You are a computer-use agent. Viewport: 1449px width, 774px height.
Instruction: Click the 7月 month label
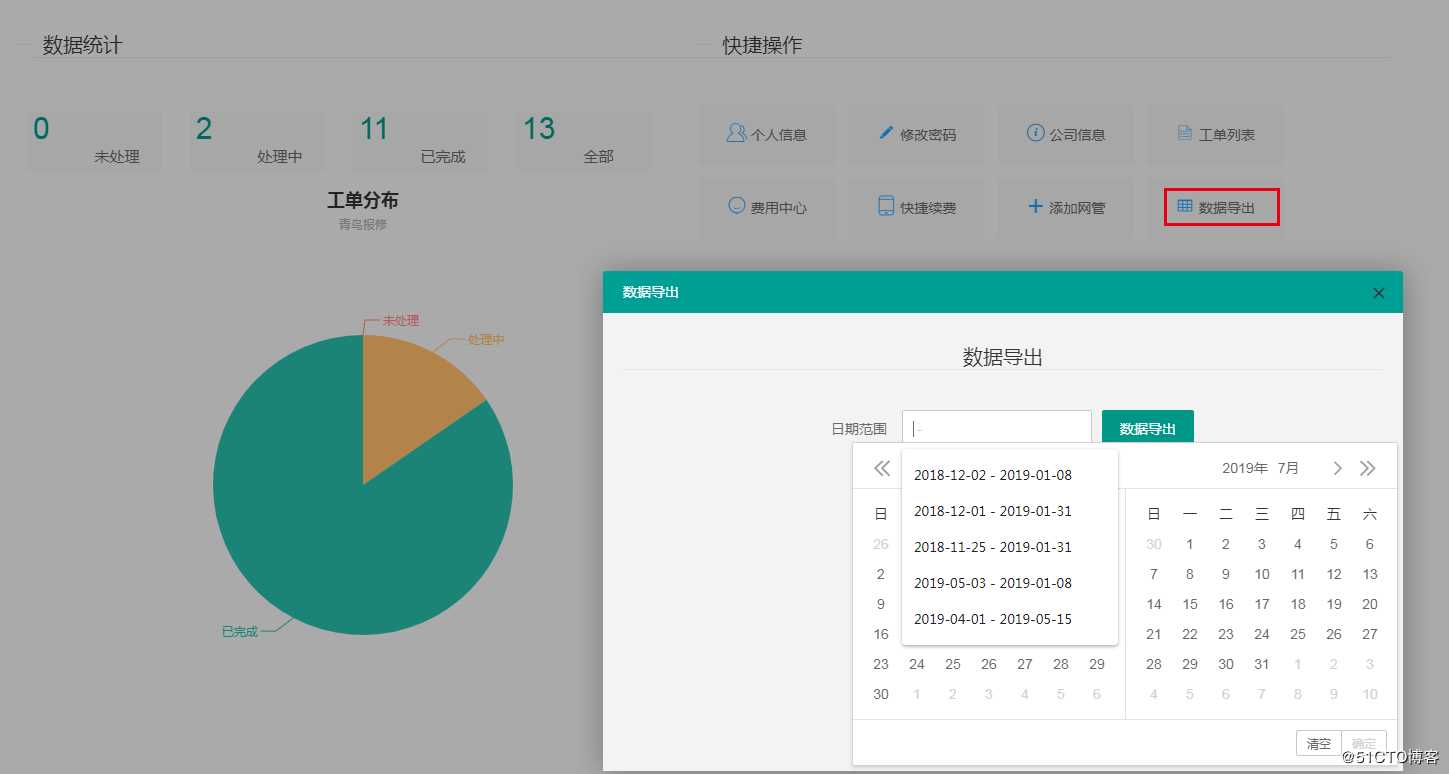[x=1289, y=468]
